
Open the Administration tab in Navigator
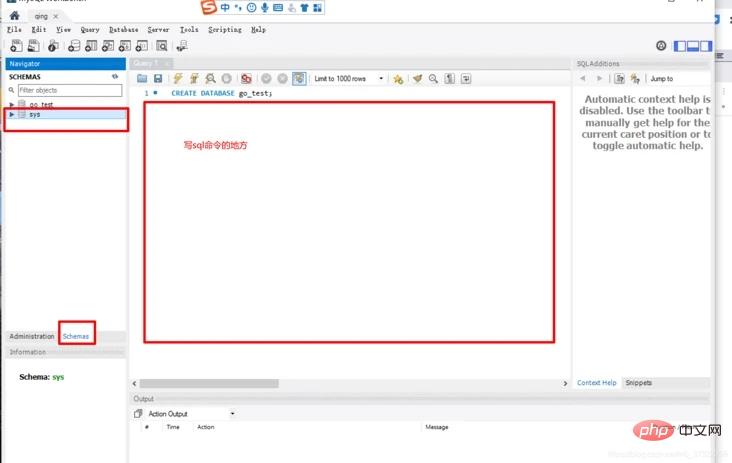[32, 336]
